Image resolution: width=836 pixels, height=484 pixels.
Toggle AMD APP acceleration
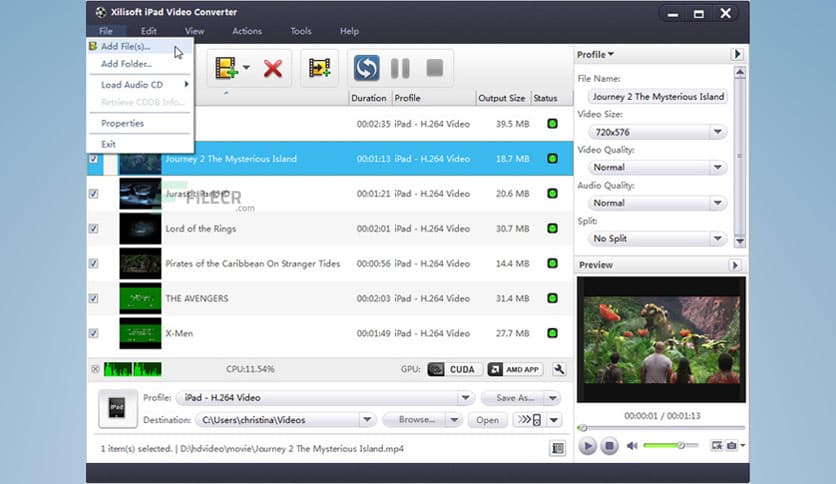(x=515, y=369)
